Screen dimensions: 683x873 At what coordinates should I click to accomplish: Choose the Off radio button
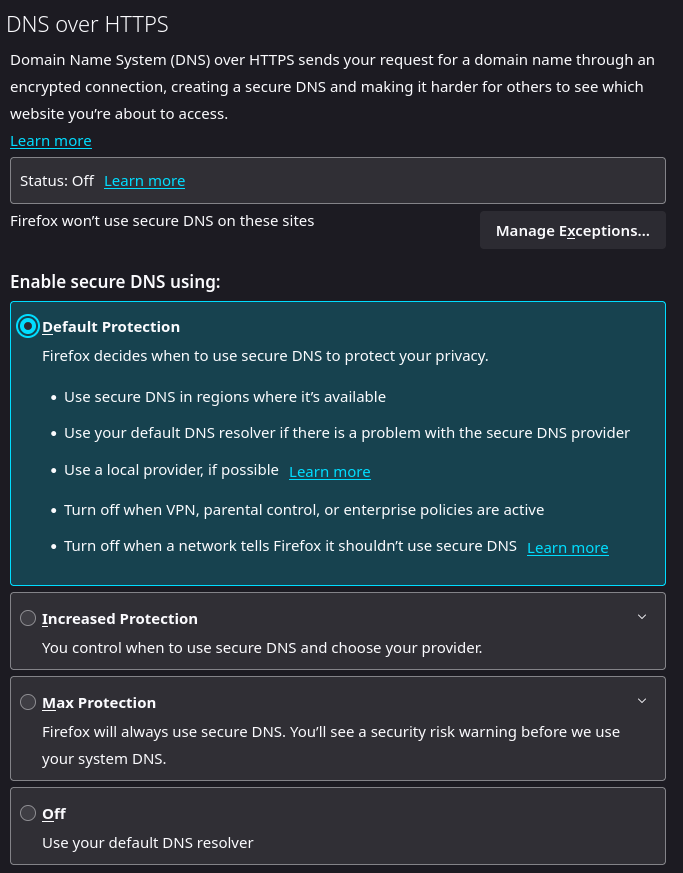point(28,813)
